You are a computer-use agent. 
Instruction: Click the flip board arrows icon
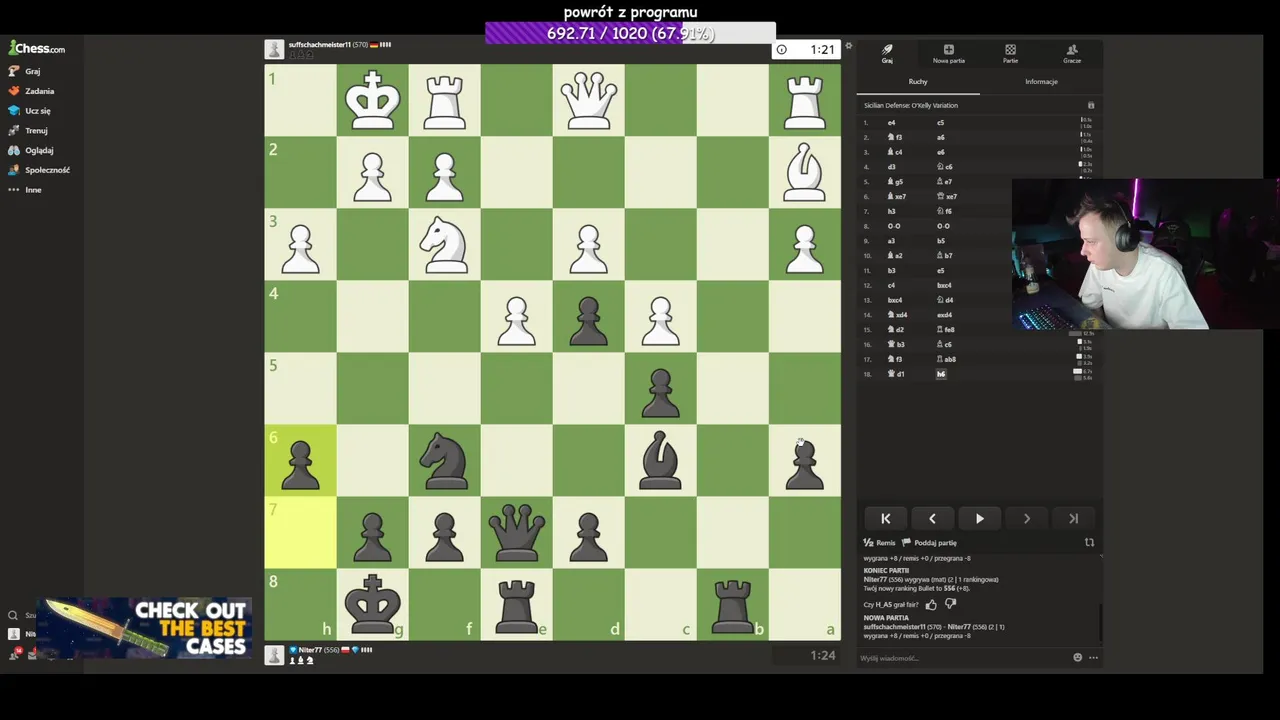(x=1089, y=543)
